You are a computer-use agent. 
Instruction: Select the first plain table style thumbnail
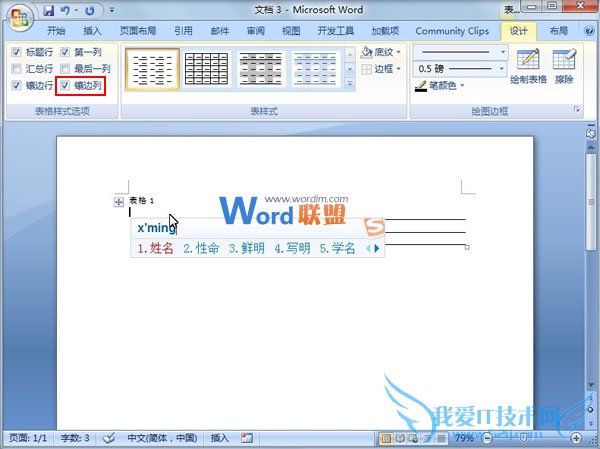click(152, 69)
